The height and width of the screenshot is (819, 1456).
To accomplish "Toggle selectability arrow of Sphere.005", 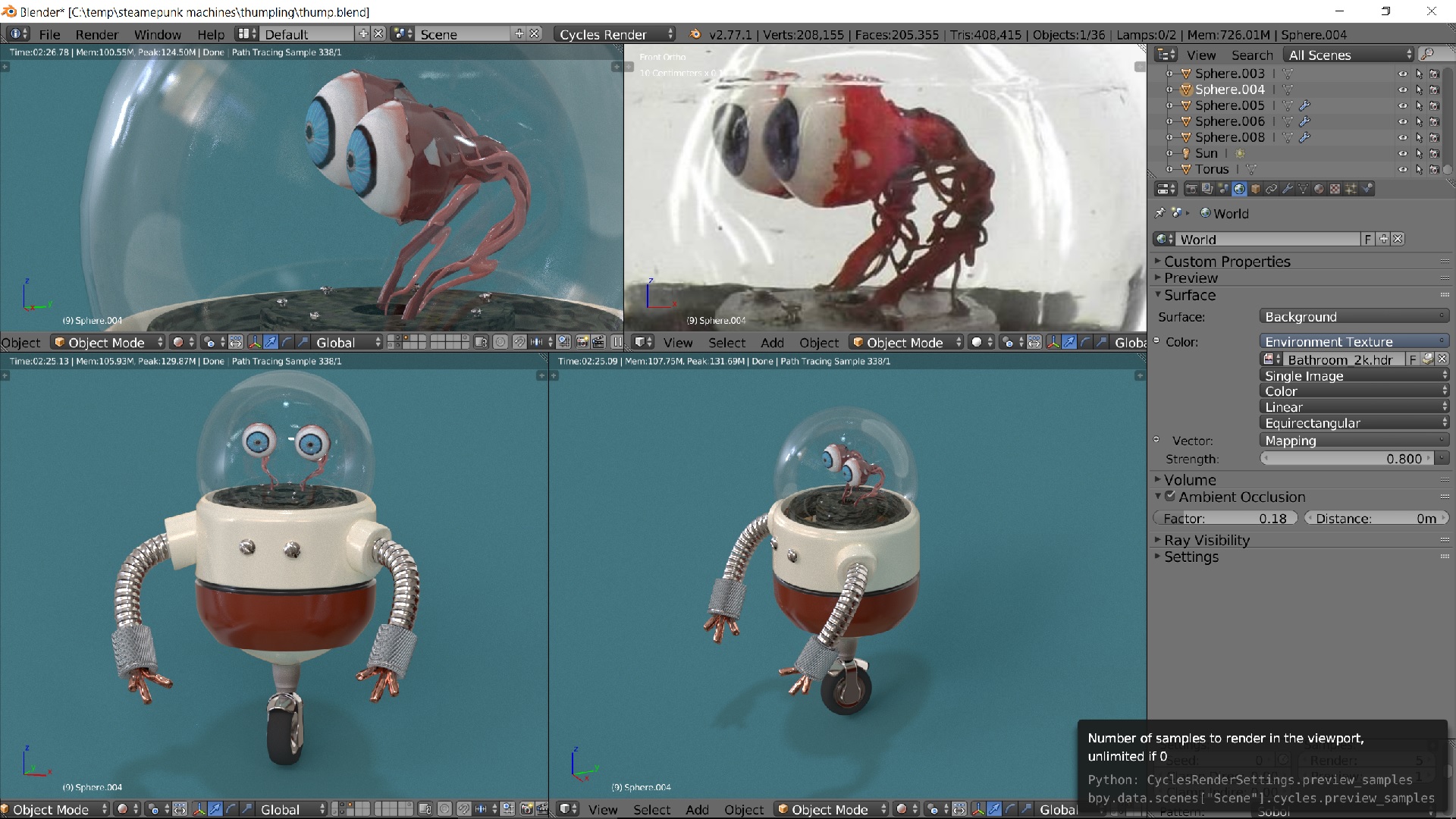I will [x=1418, y=105].
